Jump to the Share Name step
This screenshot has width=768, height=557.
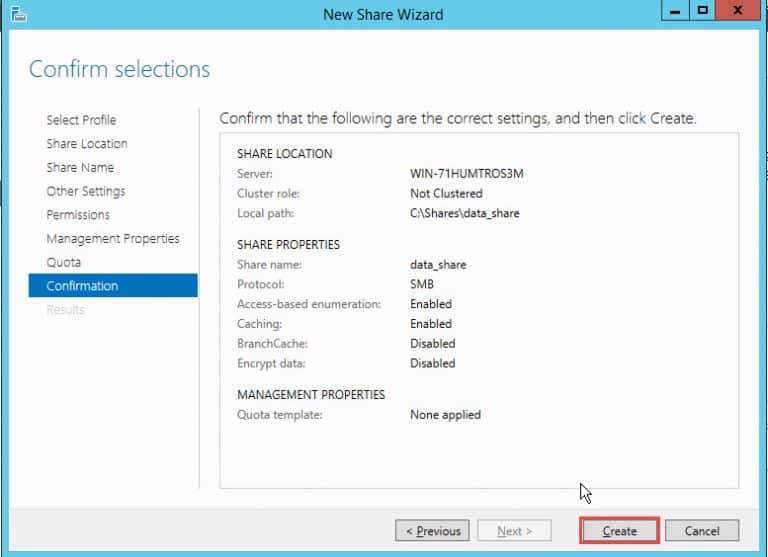[80, 168]
